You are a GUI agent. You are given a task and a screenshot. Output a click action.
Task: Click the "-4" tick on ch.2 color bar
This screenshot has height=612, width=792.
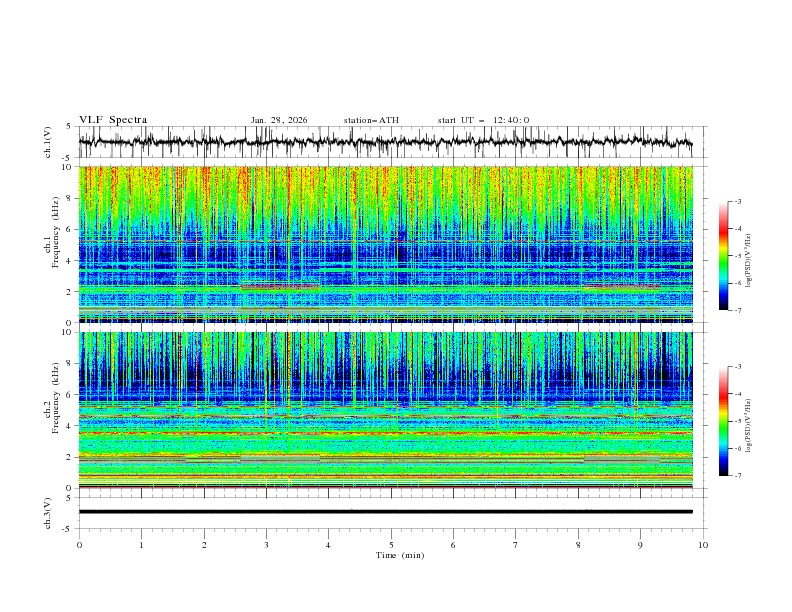pyautogui.click(x=737, y=394)
